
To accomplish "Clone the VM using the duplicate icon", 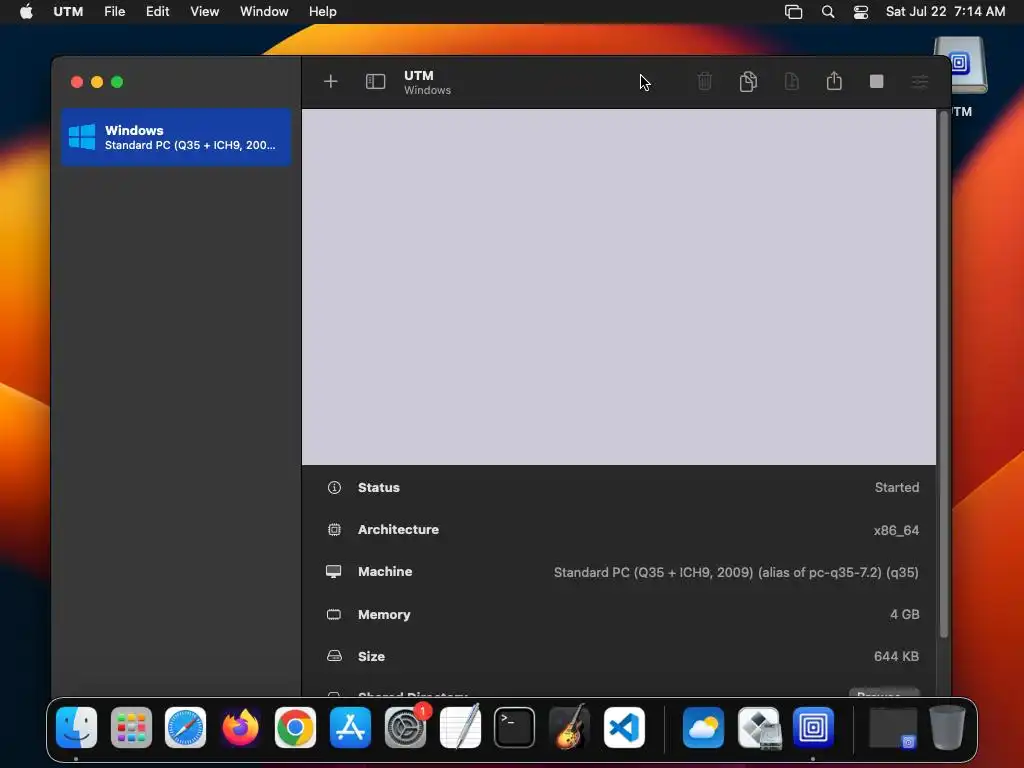I will coord(748,82).
